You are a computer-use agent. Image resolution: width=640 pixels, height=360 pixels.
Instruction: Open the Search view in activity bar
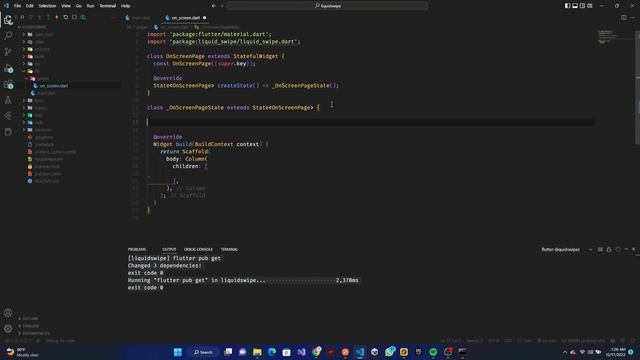click(8, 36)
